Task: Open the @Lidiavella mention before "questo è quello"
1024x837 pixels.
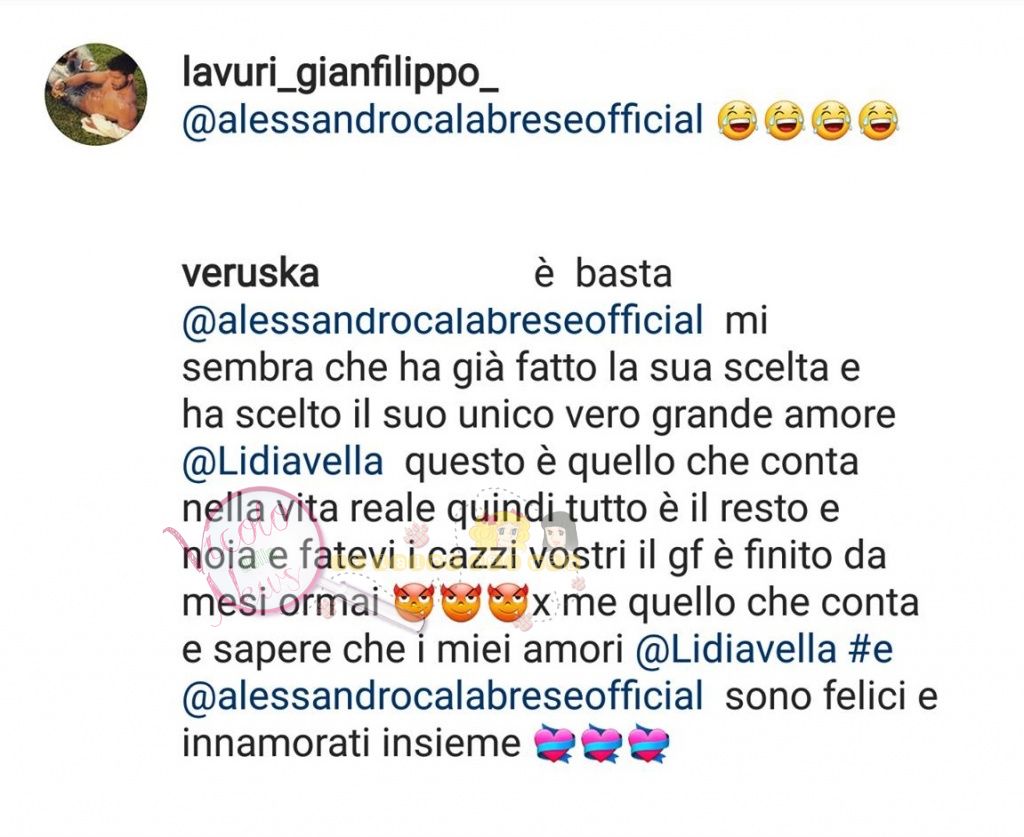Action: click(283, 462)
